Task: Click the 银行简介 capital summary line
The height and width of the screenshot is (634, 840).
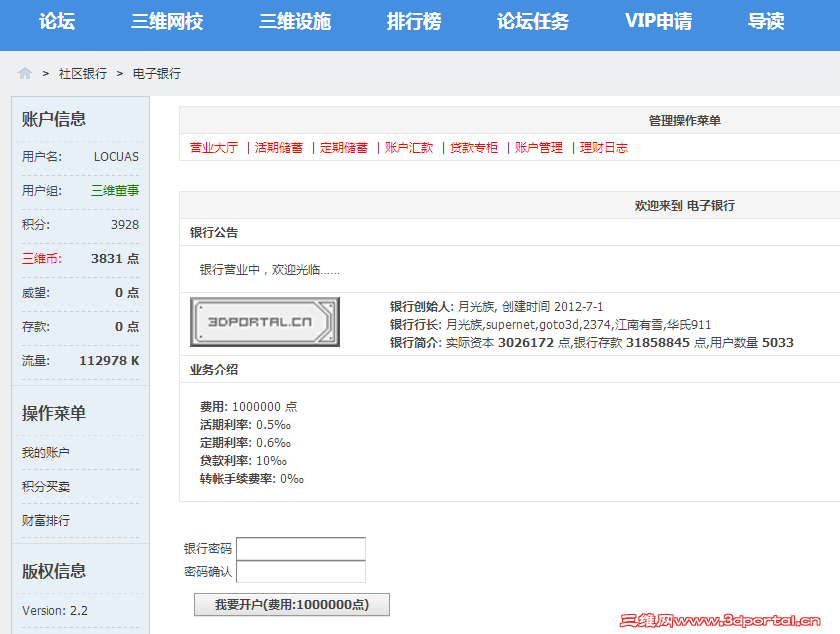Action: pos(591,342)
